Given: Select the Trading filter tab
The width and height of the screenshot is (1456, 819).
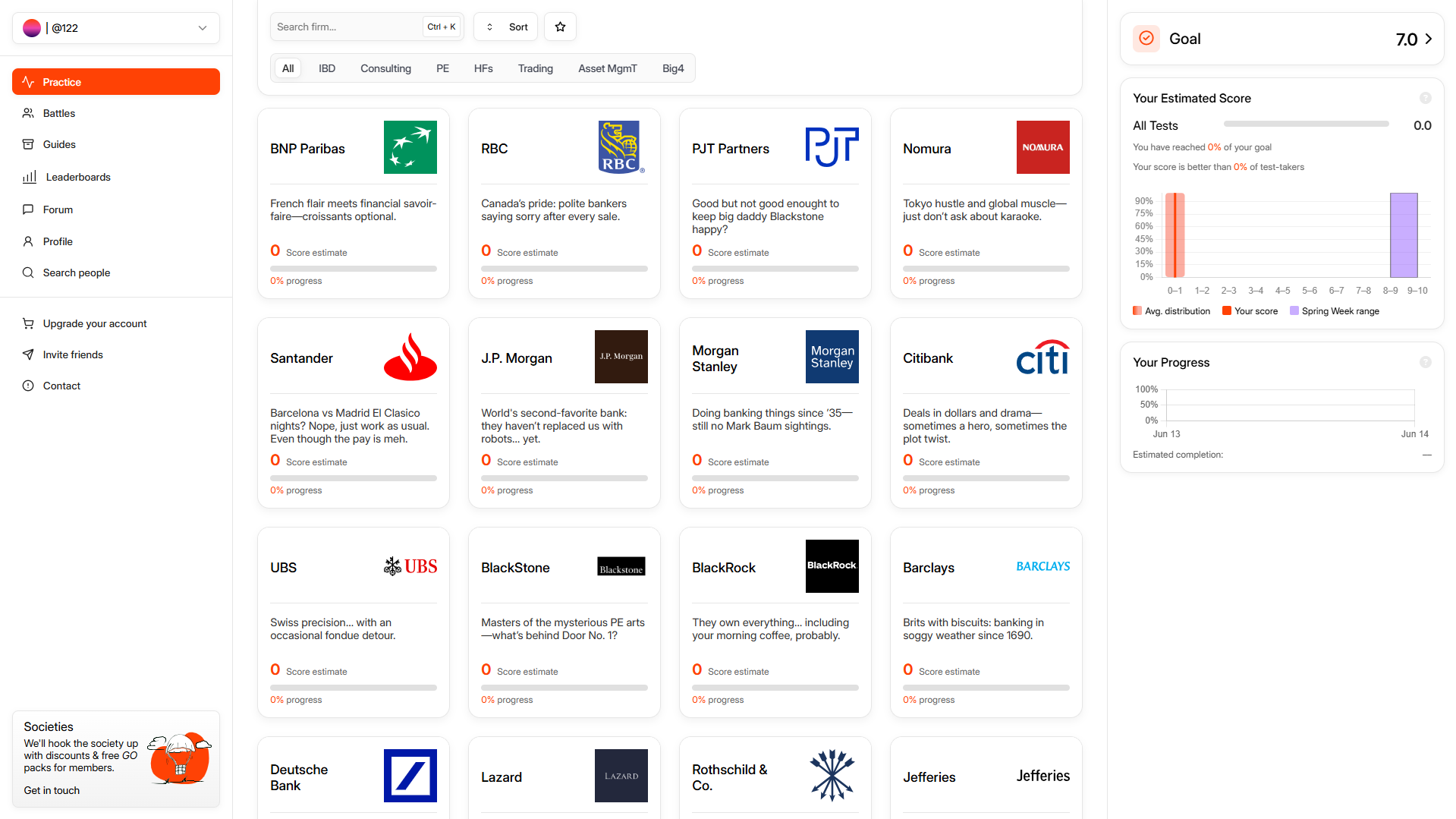Looking at the screenshot, I should tap(536, 68).
